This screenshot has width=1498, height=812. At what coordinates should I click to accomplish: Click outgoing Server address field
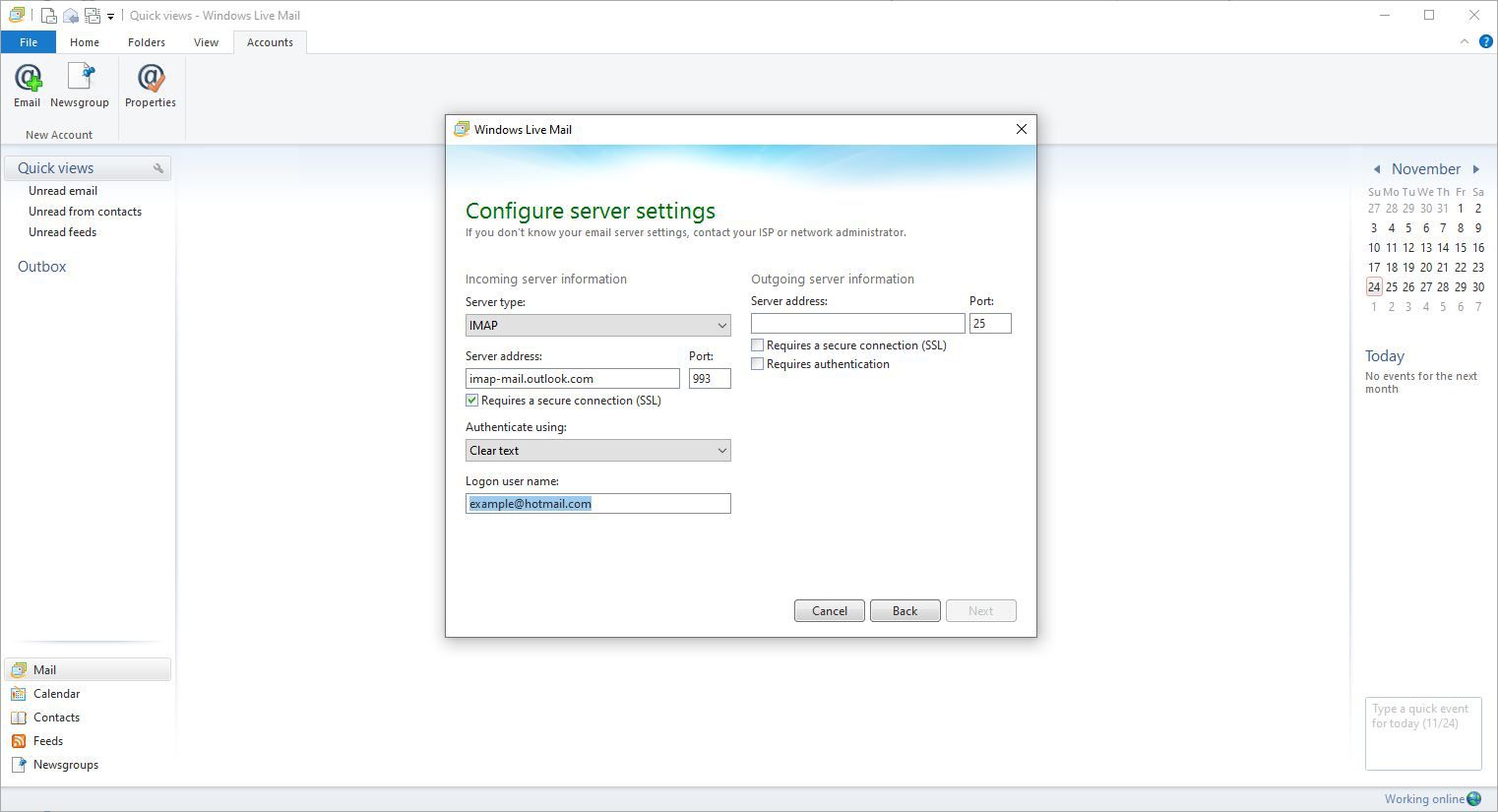point(858,324)
